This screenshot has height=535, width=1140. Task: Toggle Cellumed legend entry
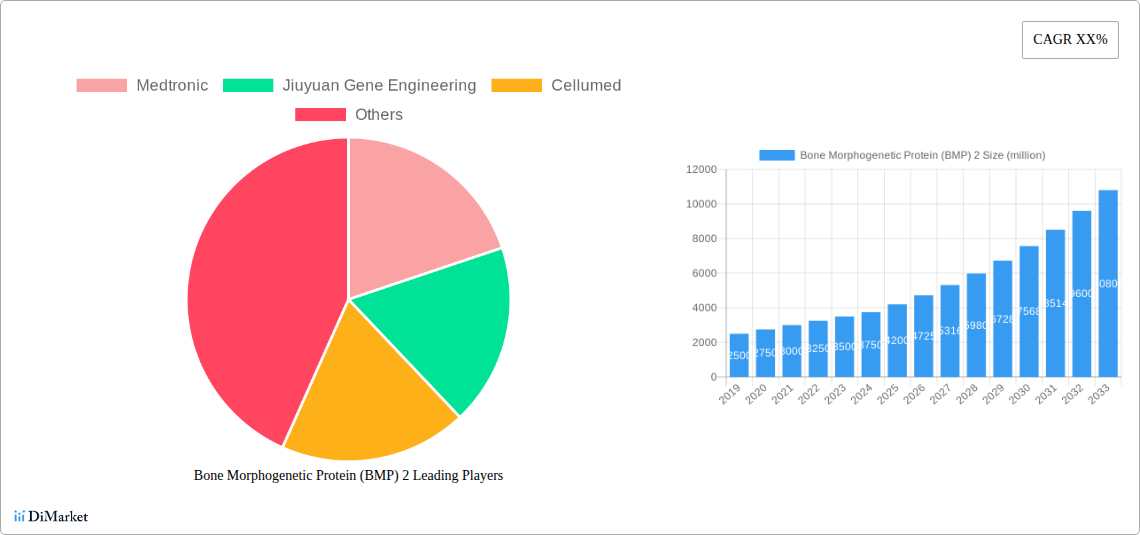[556, 86]
